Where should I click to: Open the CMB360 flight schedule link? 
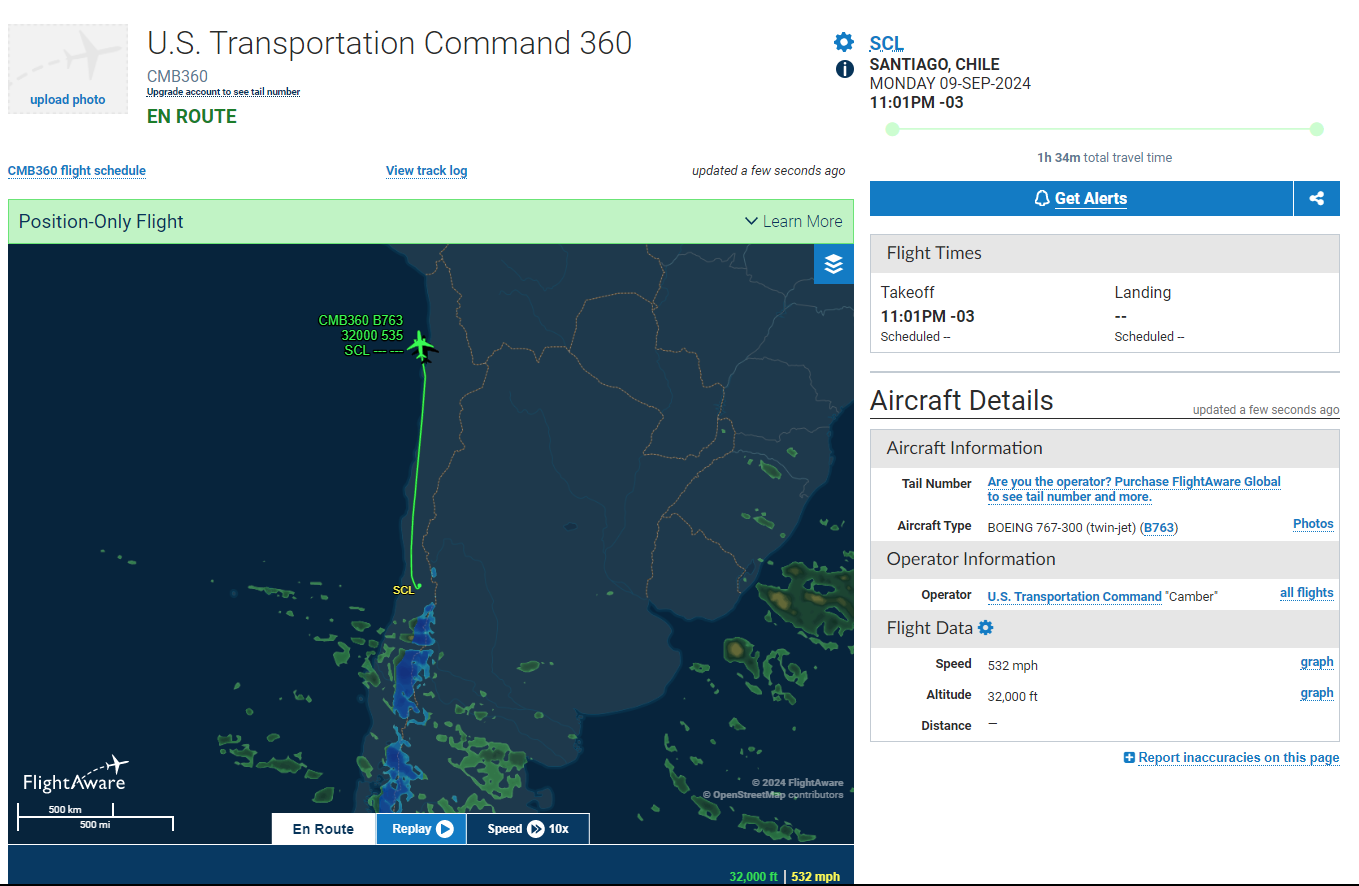[77, 171]
